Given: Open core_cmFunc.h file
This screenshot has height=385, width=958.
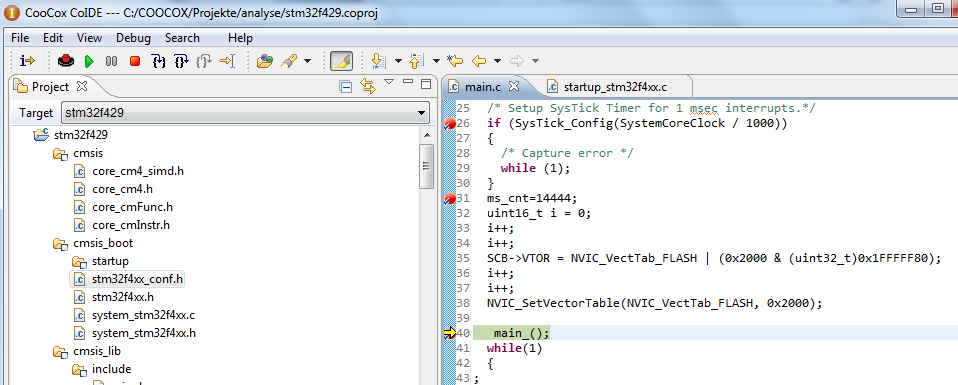Looking at the screenshot, I should [133, 207].
